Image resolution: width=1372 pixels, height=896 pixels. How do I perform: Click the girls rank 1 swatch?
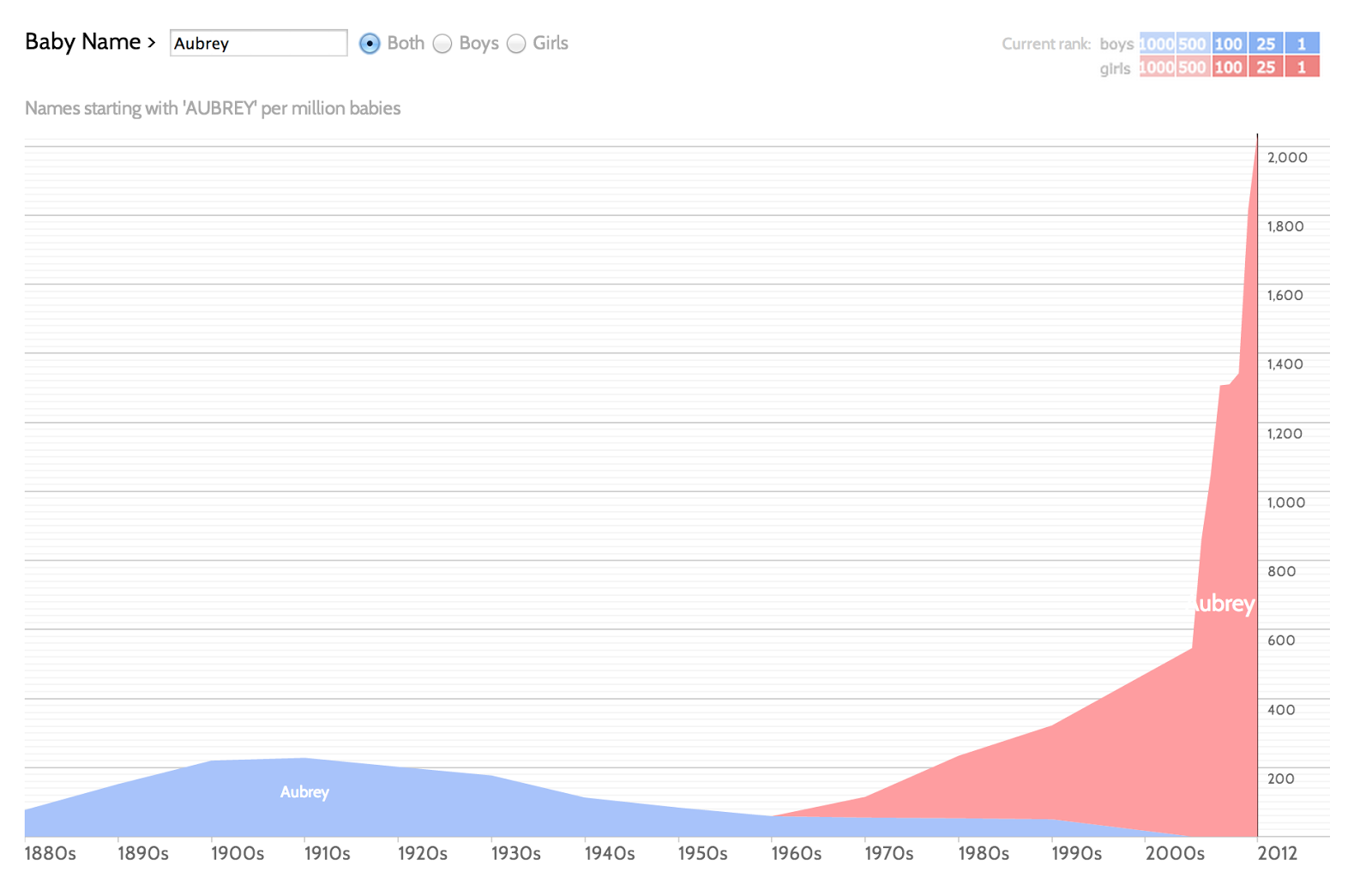tap(1302, 67)
